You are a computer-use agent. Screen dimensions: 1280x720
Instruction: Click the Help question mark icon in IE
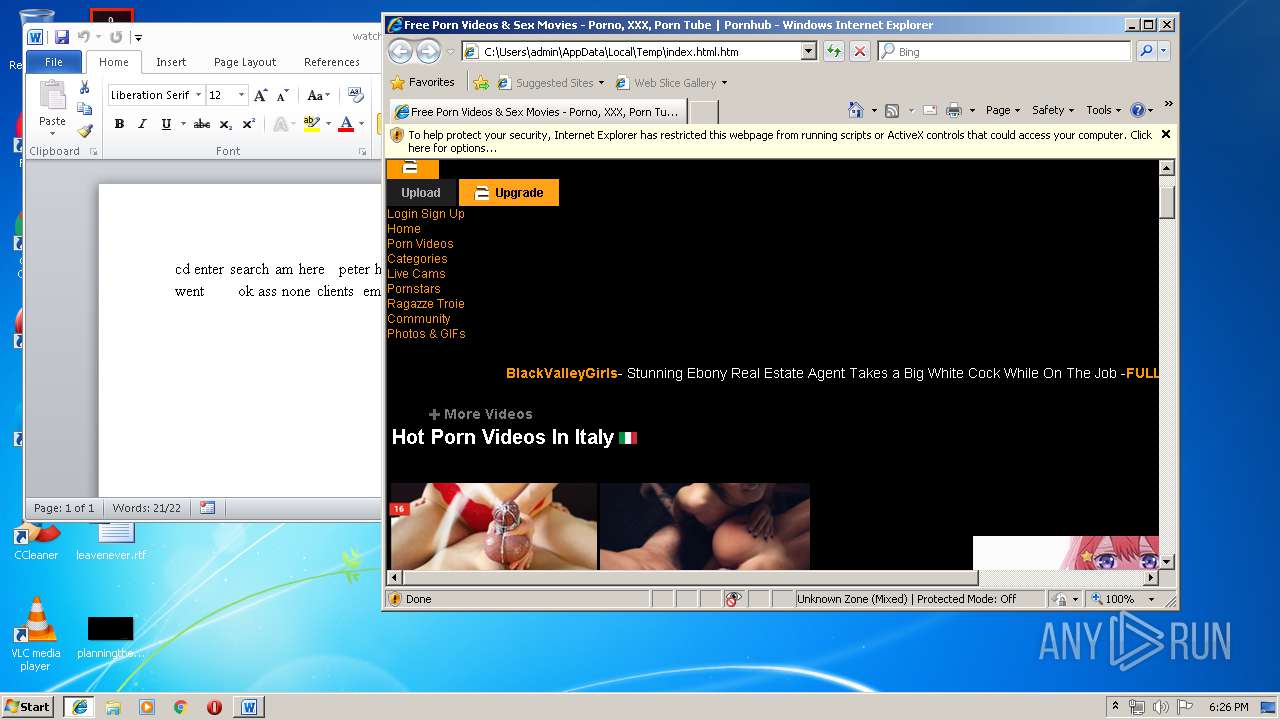(1138, 110)
